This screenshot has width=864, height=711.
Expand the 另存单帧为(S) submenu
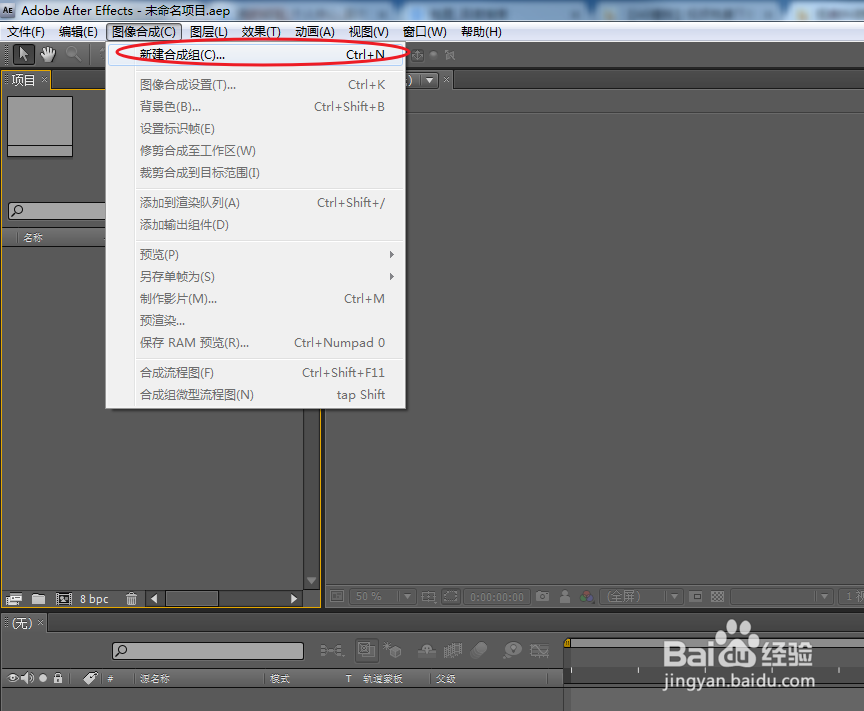point(255,277)
